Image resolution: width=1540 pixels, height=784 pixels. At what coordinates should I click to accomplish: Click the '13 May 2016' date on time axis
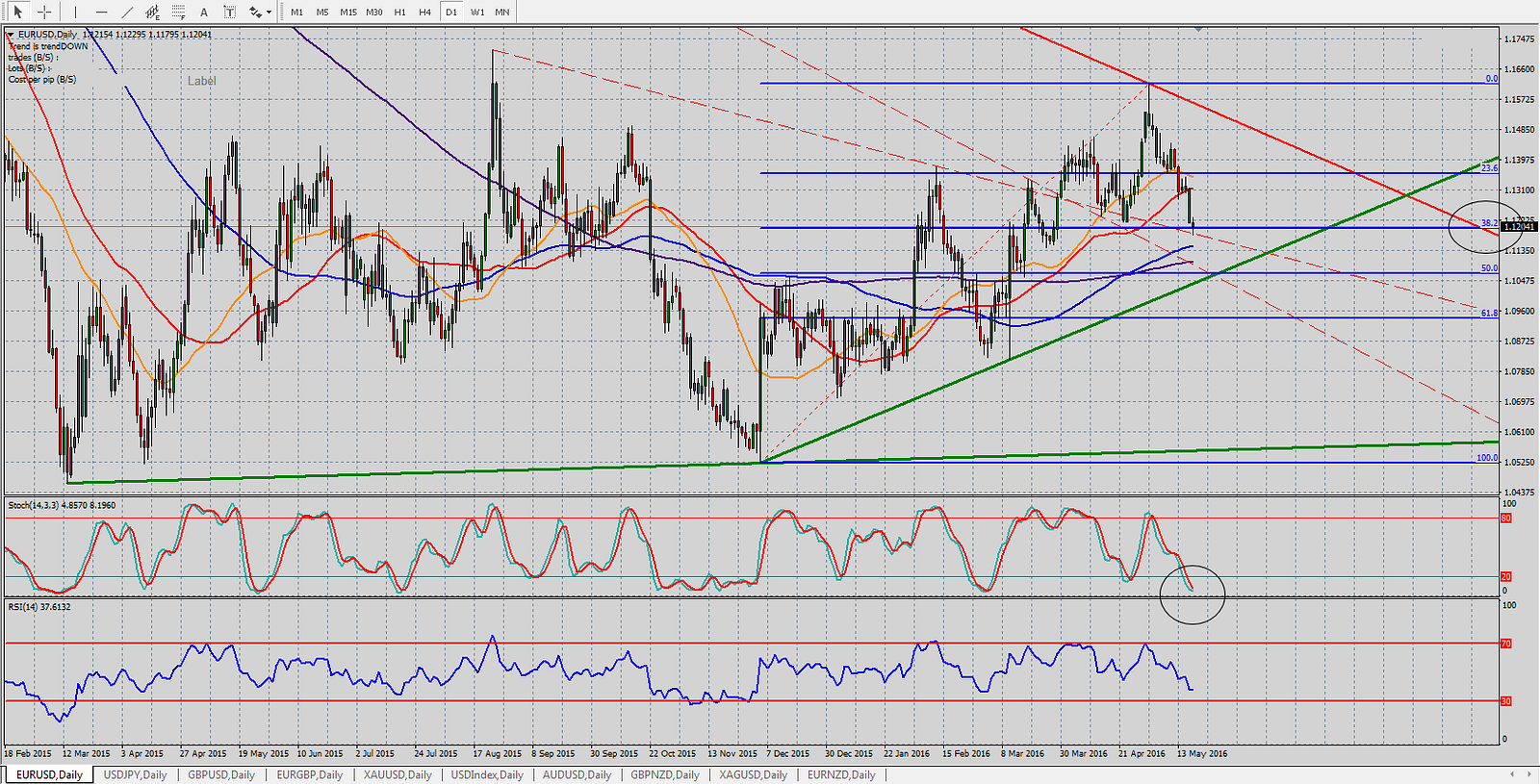[x=1202, y=754]
